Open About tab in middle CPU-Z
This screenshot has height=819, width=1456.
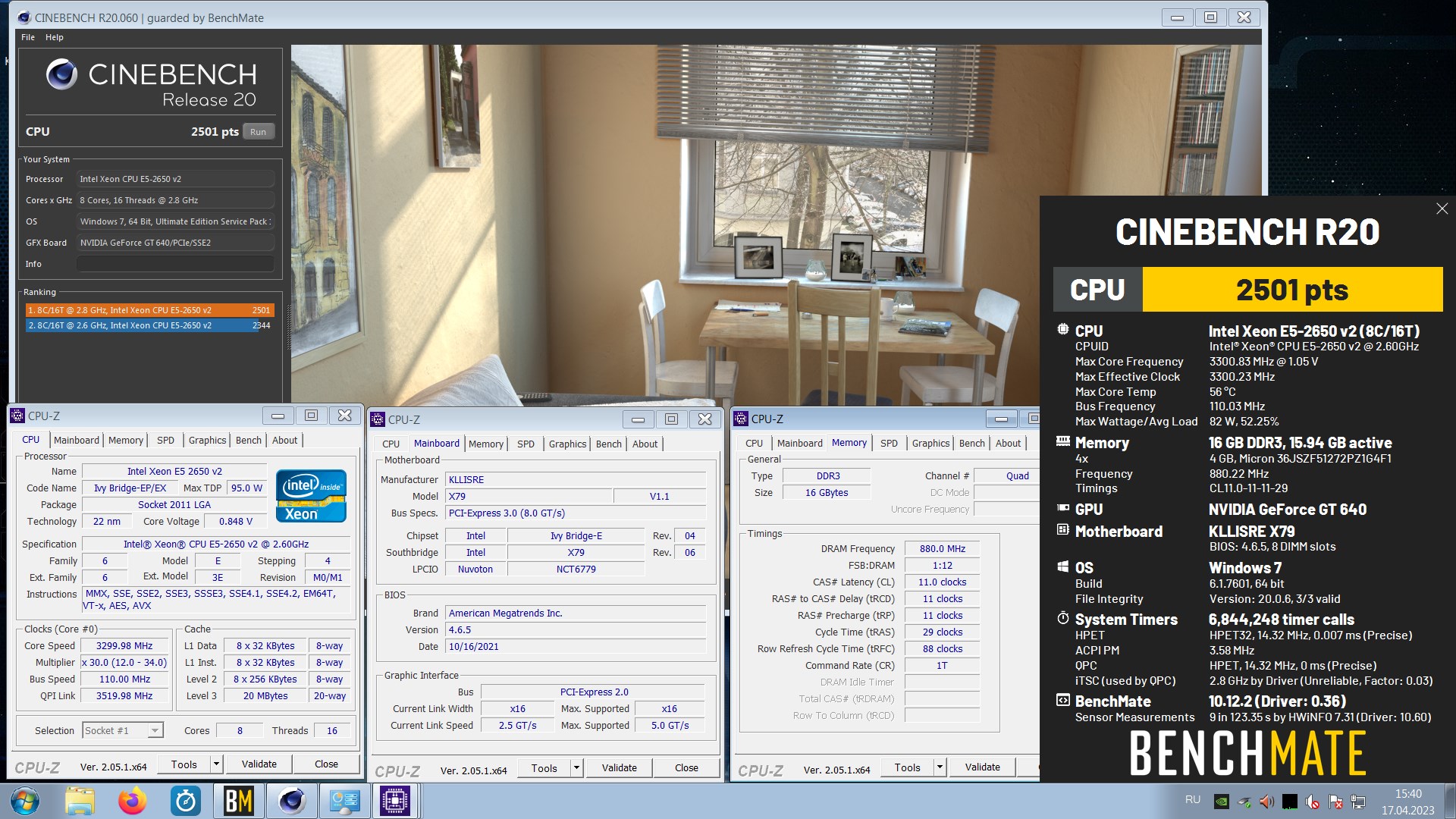[645, 444]
